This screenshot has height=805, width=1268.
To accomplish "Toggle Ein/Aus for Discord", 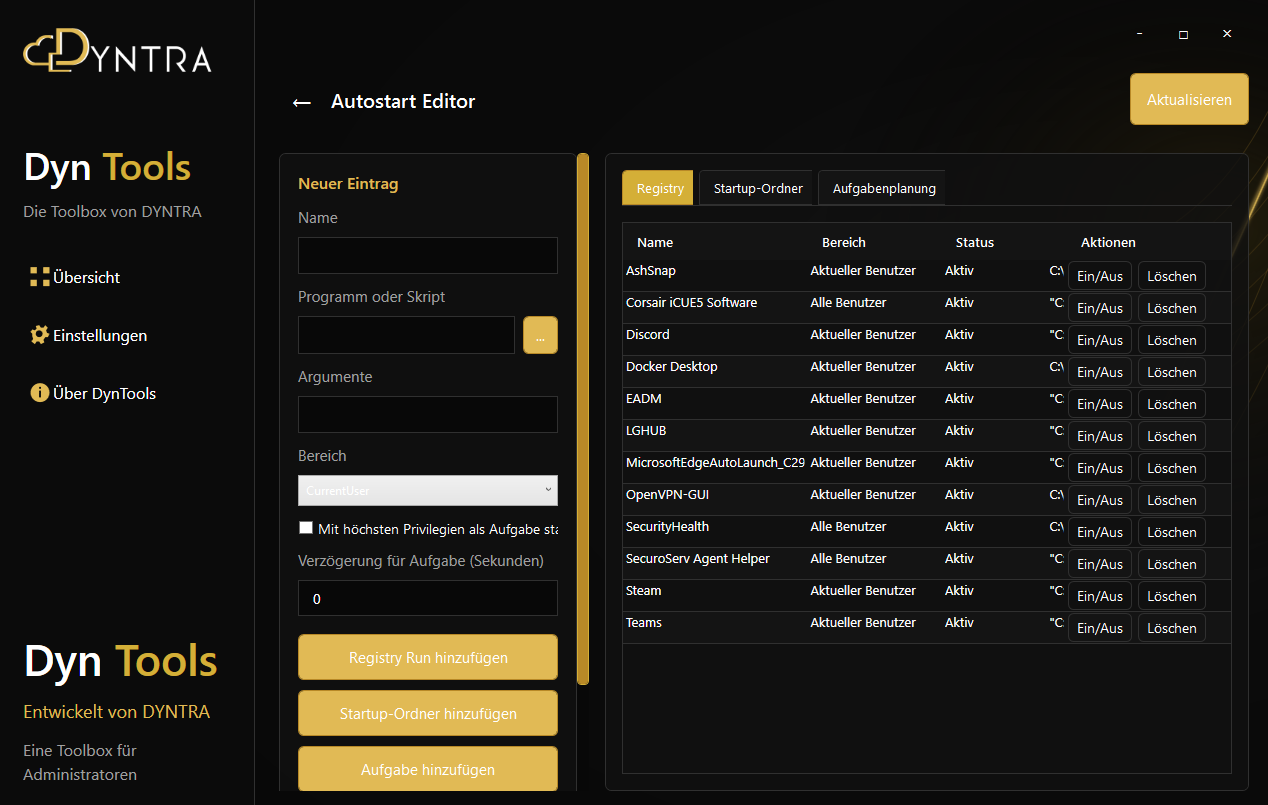I will [x=1100, y=340].
